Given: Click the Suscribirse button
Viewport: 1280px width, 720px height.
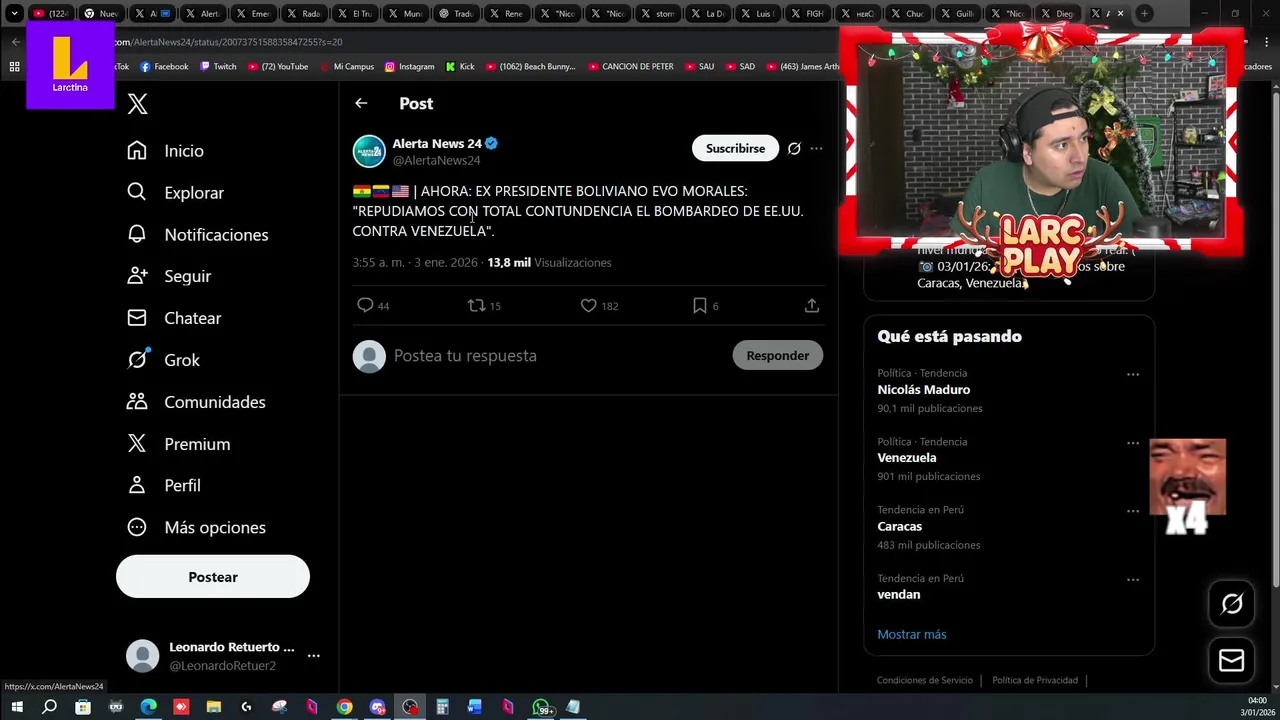Looking at the screenshot, I should click(x=735, y=148).
